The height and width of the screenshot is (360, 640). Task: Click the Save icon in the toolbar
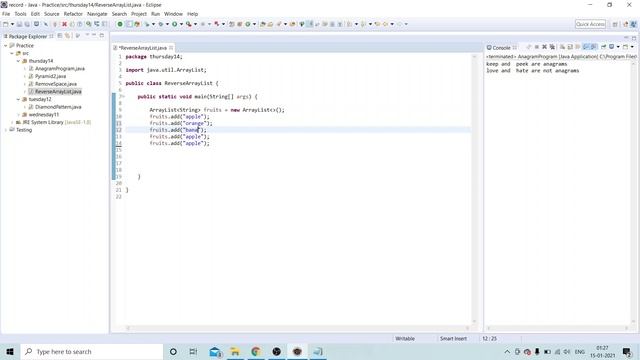coord(19,24)
